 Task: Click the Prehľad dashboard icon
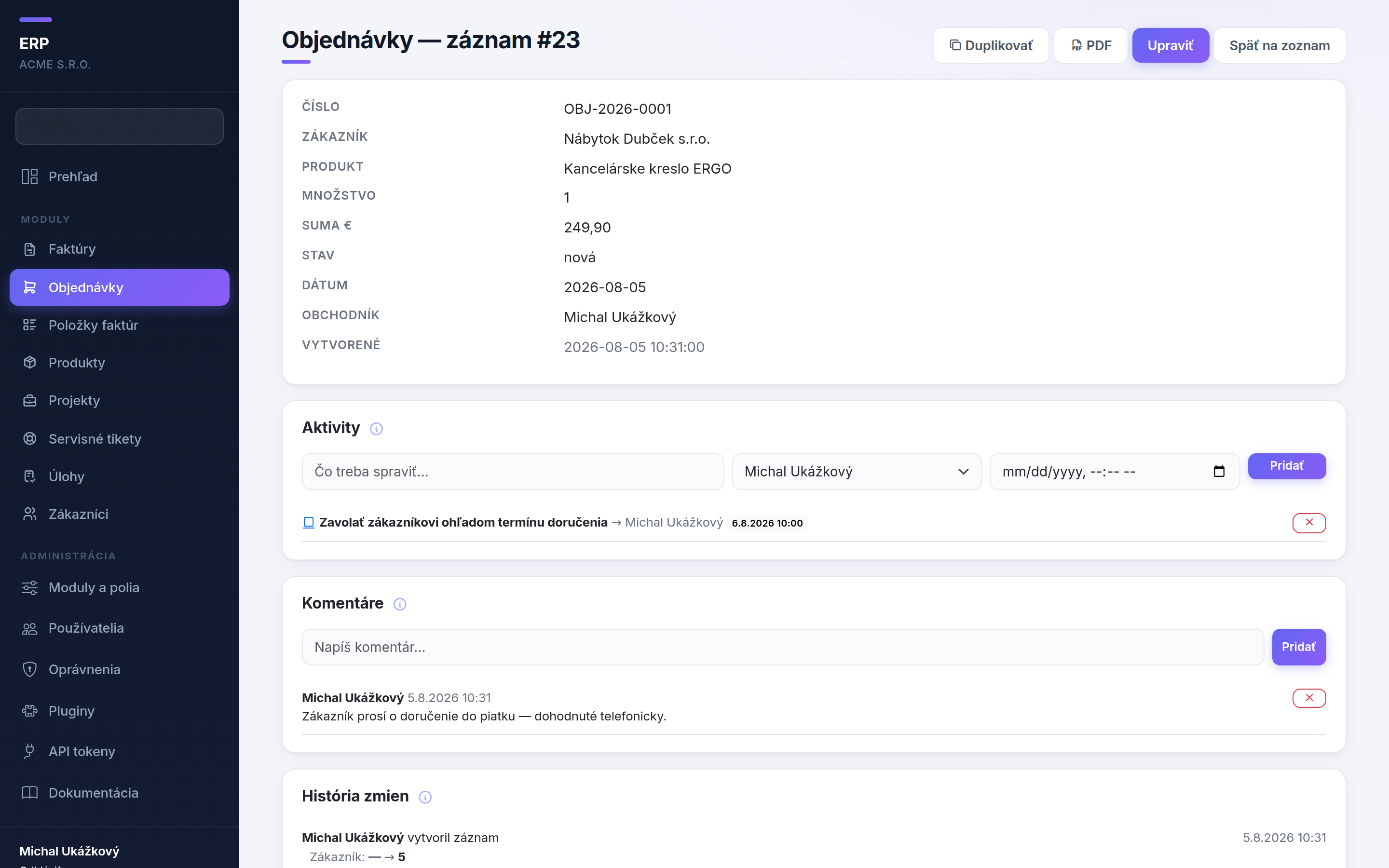(x=29, y=176)
